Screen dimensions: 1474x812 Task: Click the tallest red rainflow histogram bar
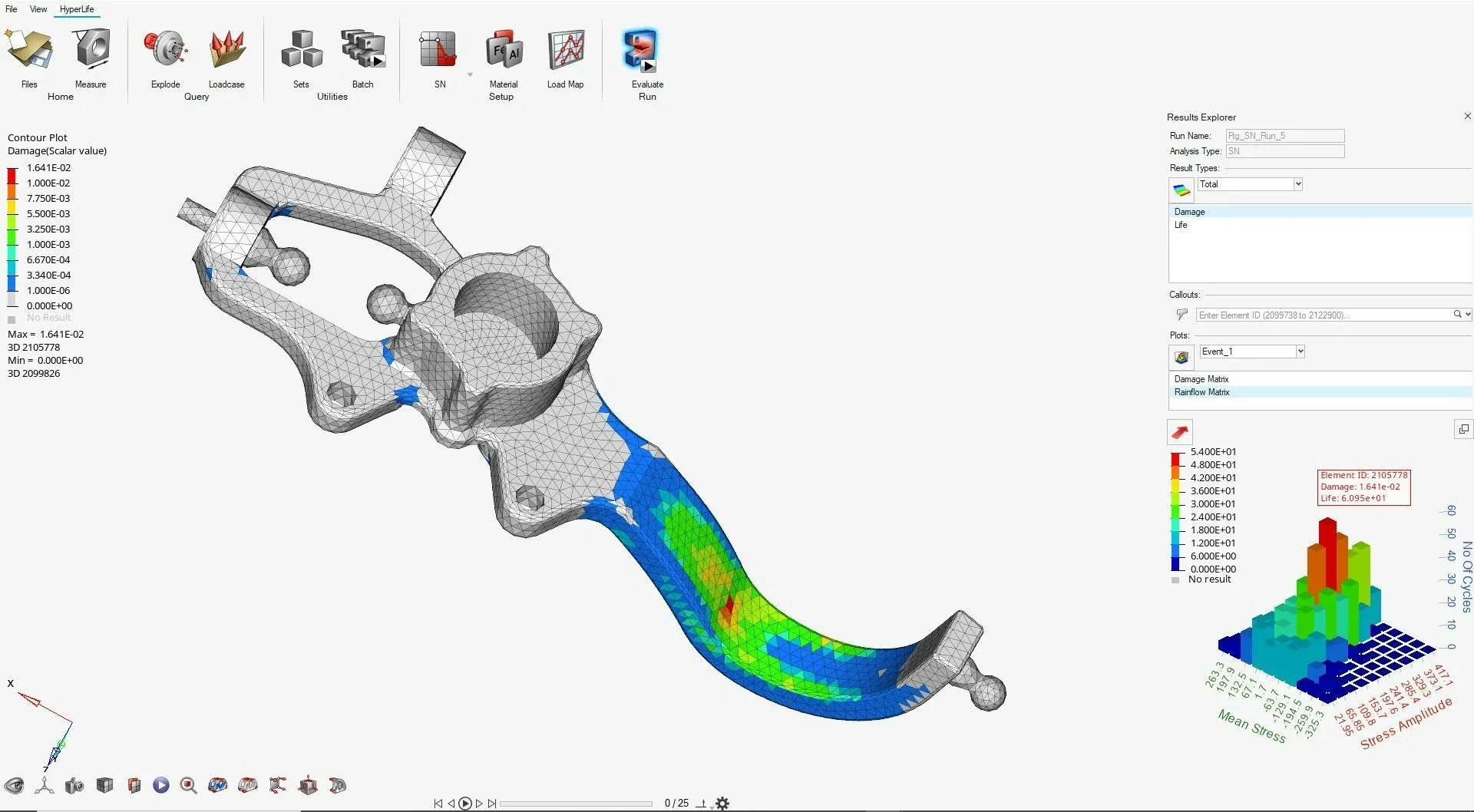[1327, 556]
